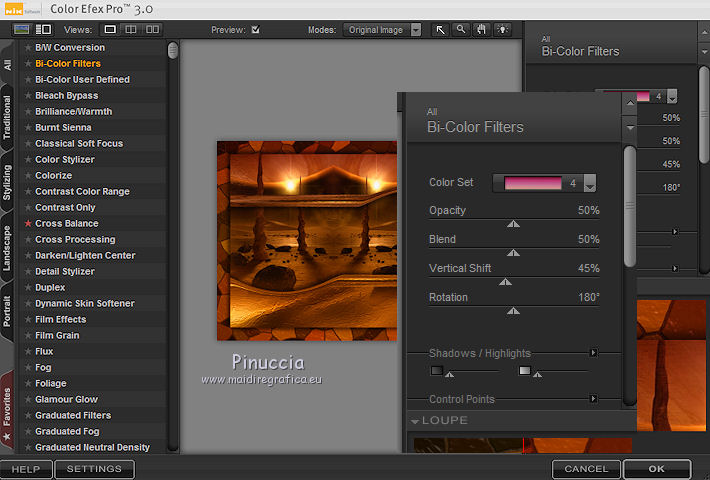Select the Film Grain filter
The image size is (710, 480).
click(x=58, y=336)
